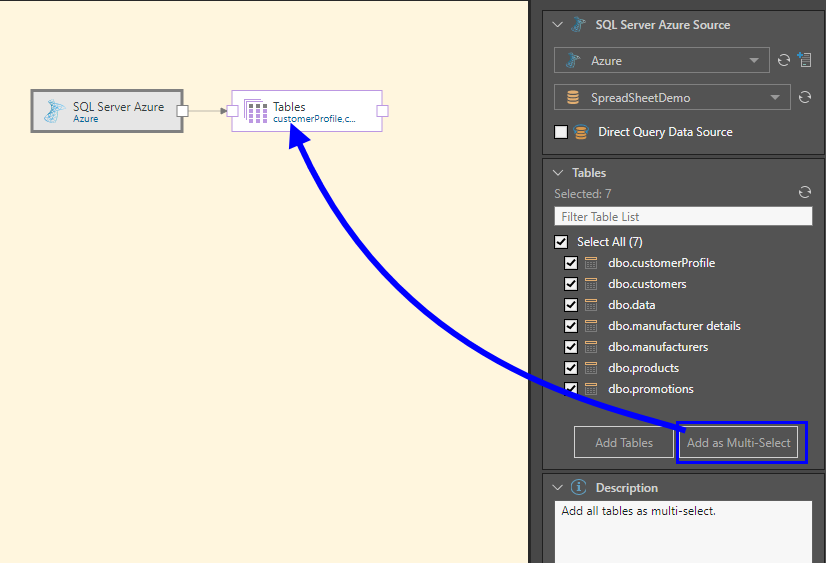Deselect the dbo.products table checkbox

point(571,368)
